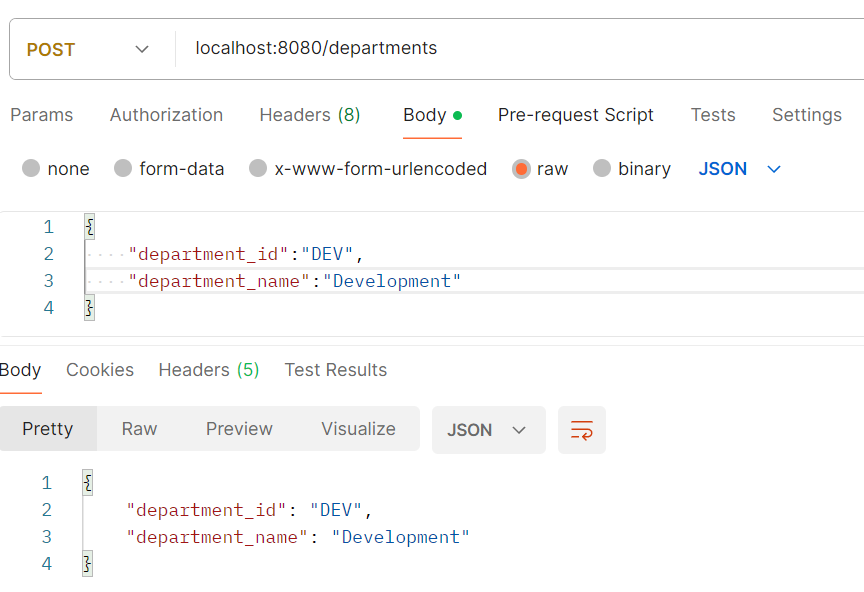Switch to the Params tab
The image size is (864, 592).
[x=42, y=115]
